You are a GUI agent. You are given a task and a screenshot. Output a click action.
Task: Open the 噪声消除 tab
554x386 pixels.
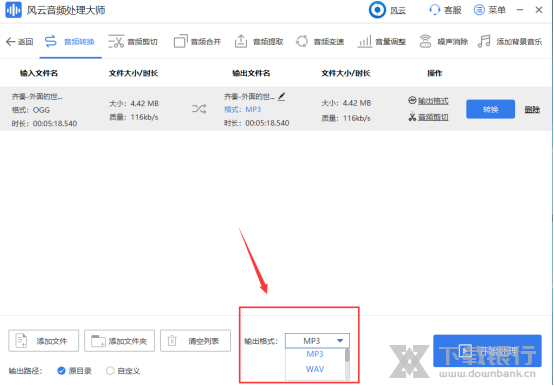[x=443, y=42]
